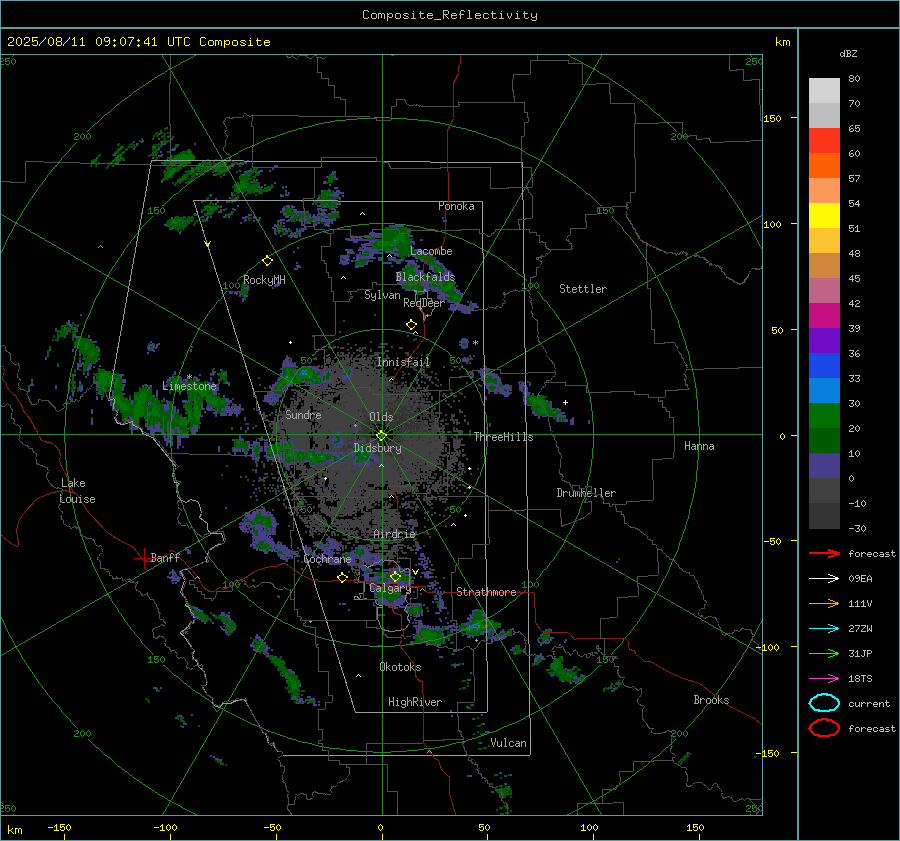The width and height of the screenshot is (900, 841).
Task: Click the RedDeer city label
Action: coord(424,303)
